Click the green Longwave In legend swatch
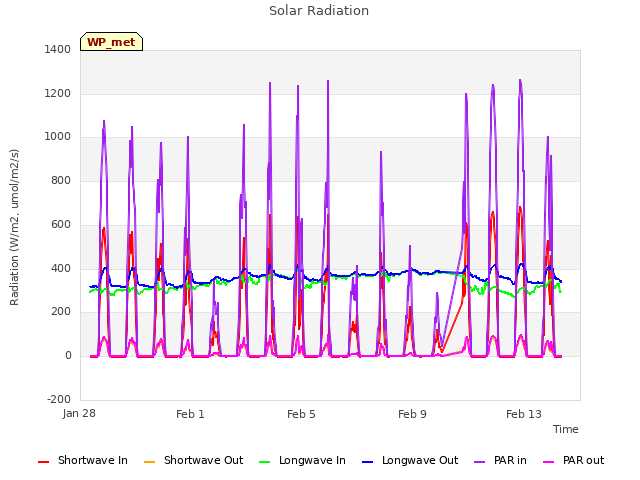Viewport: 640px width, 480px height. click(x=264, y=462)
